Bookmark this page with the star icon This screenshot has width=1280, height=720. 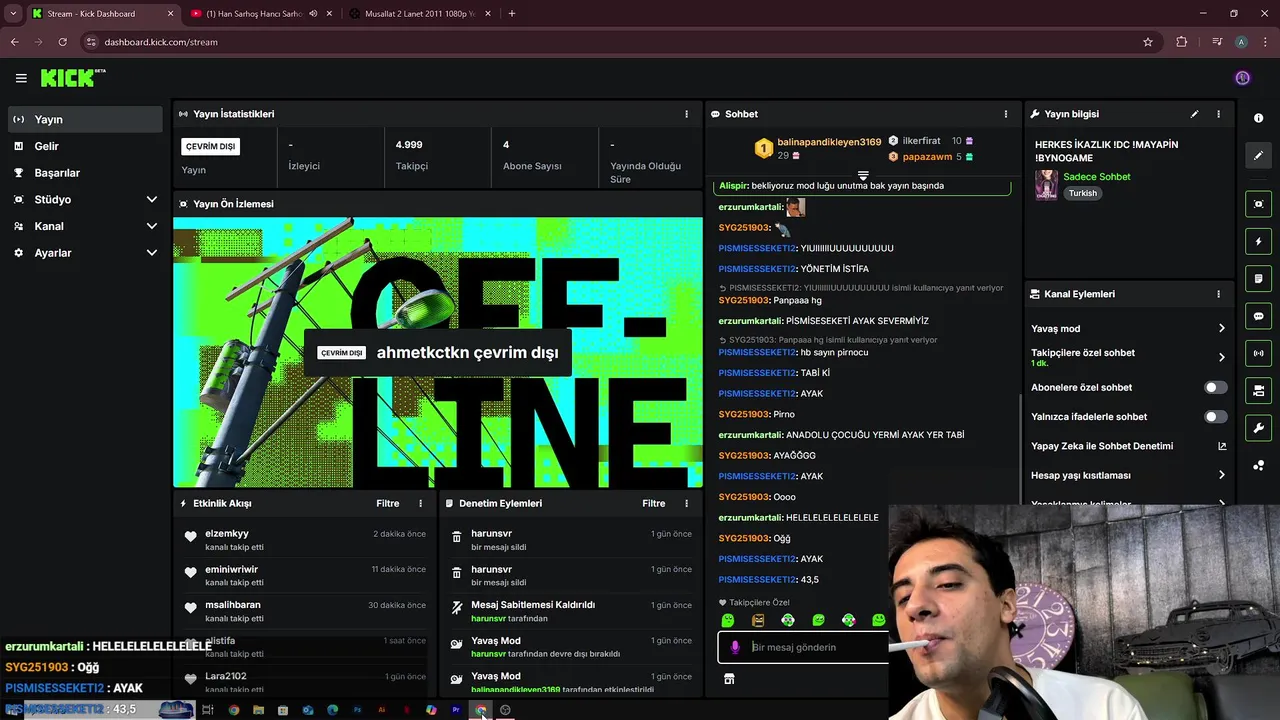(x=1148, y=42)
